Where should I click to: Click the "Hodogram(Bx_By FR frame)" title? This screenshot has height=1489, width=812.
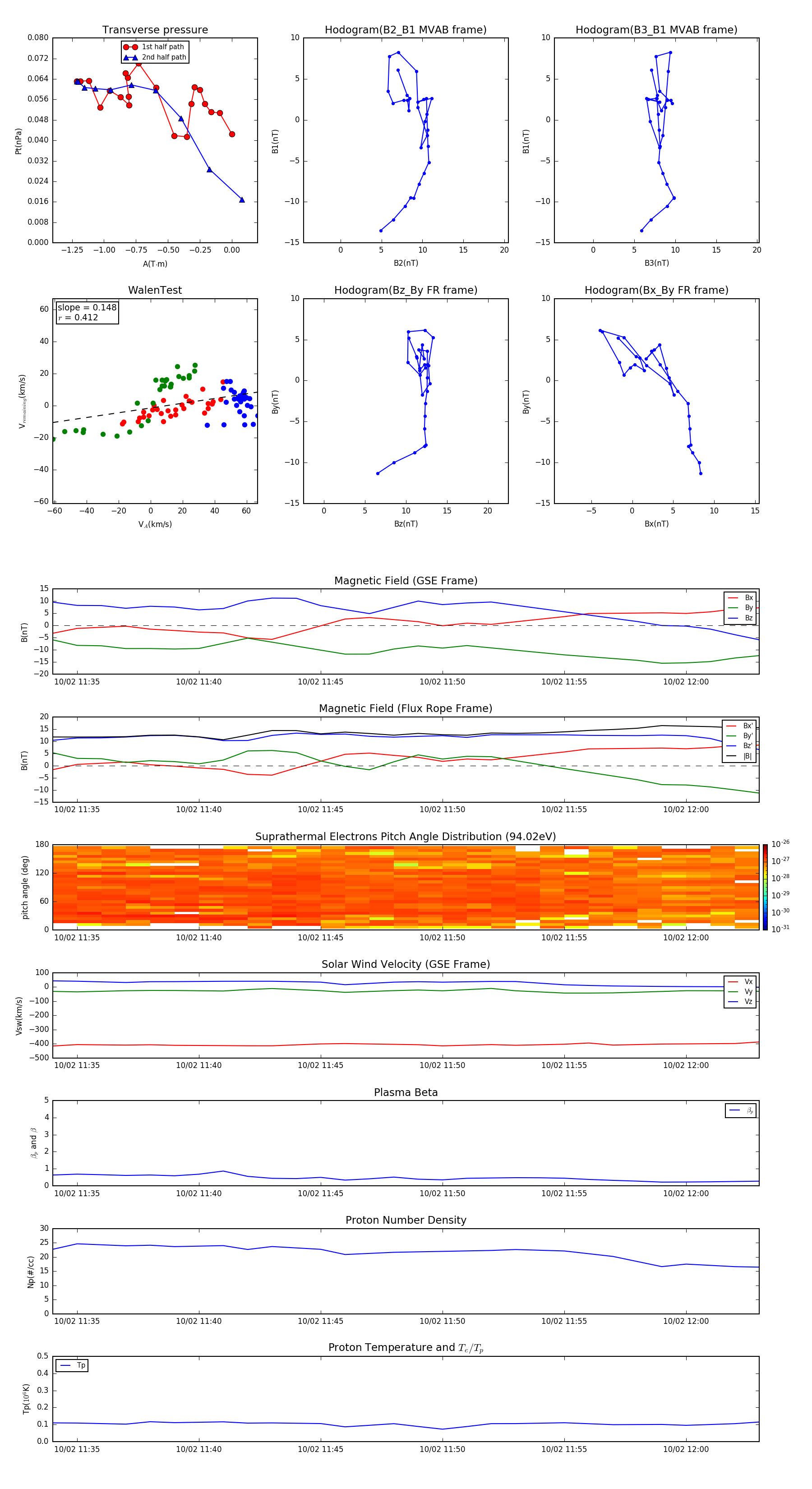[x=656, y=290]
